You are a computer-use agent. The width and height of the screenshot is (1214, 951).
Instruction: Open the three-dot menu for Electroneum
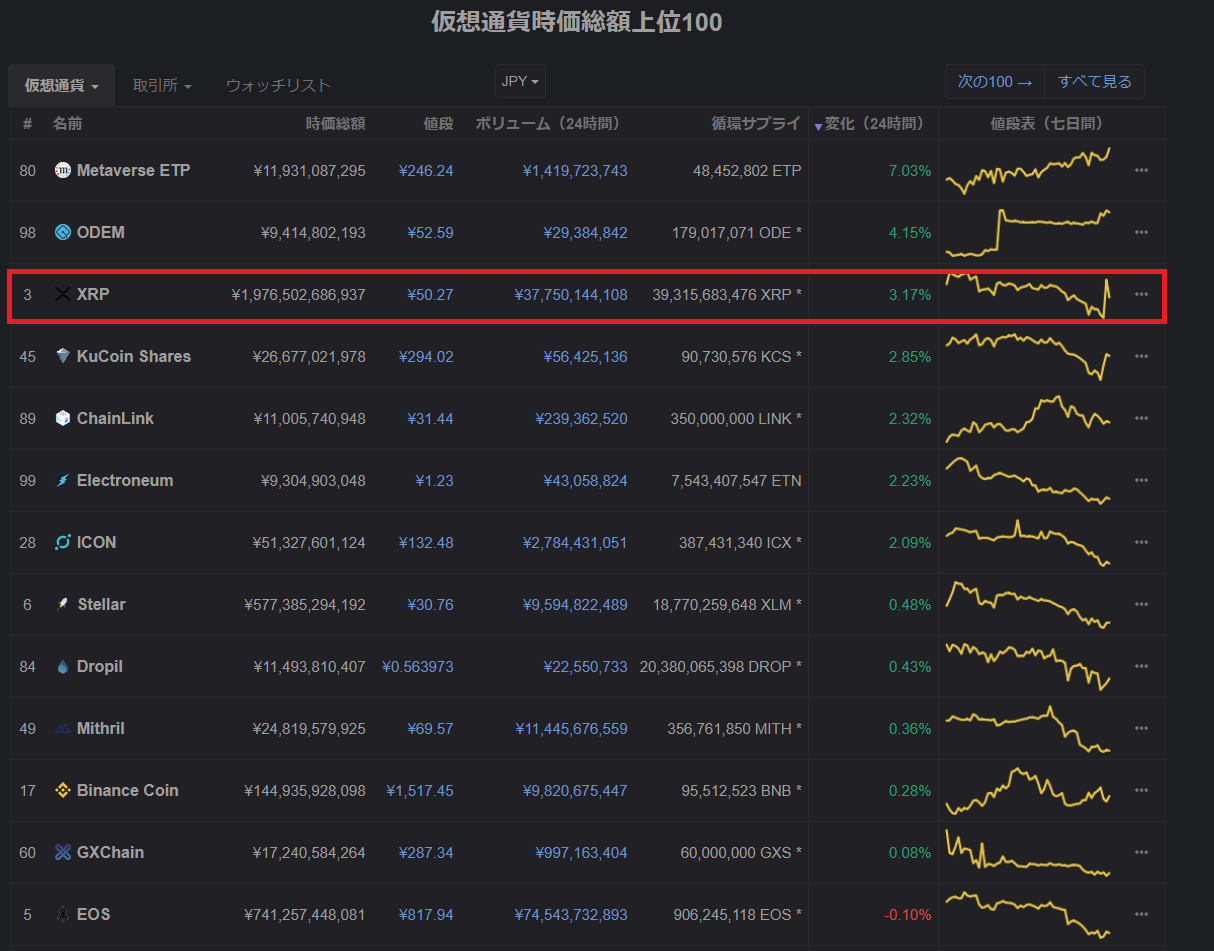1141,481
